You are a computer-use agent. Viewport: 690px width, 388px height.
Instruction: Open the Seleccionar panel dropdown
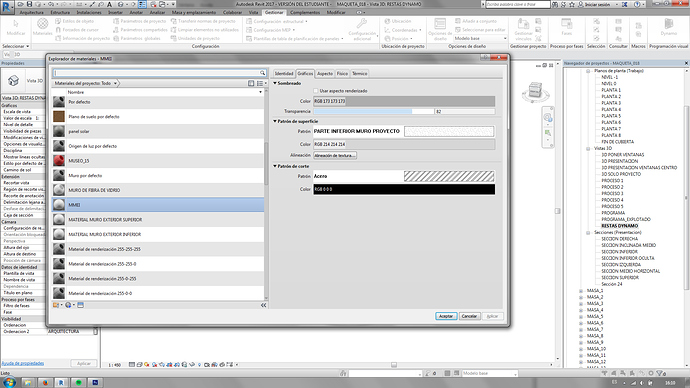[x=16, y=46]
